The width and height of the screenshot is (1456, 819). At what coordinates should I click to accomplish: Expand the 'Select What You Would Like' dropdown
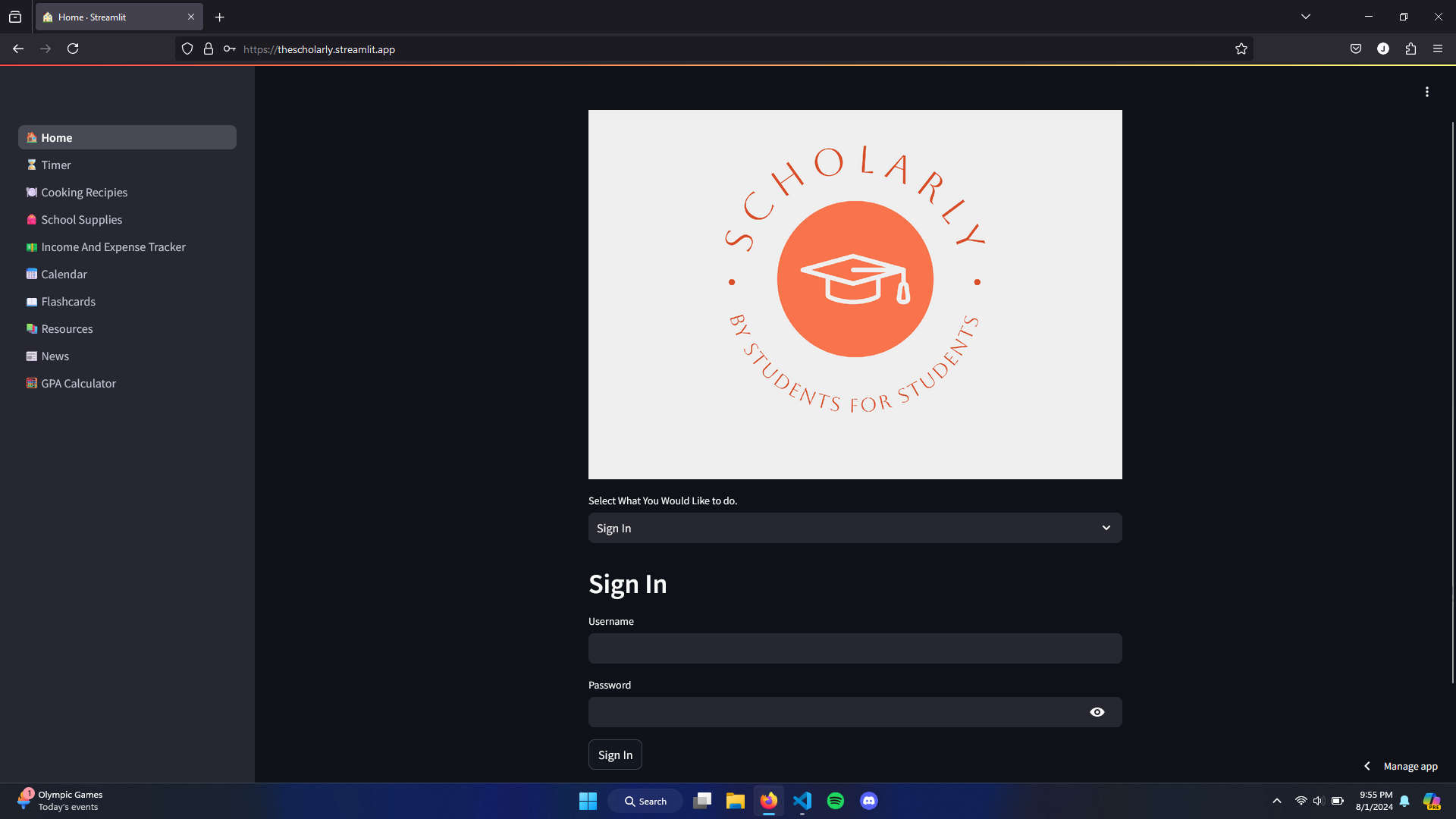coord(855,528)
